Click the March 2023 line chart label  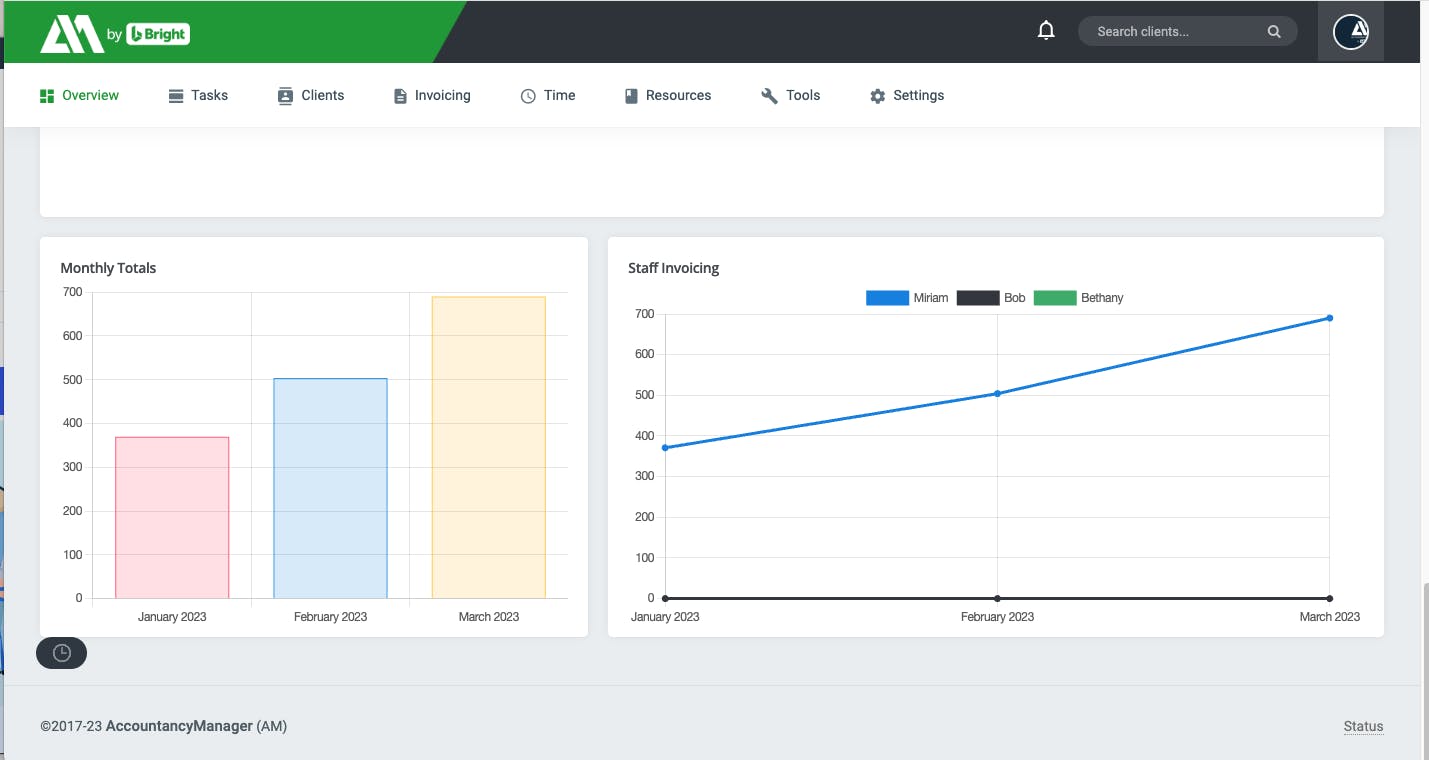1329,617
